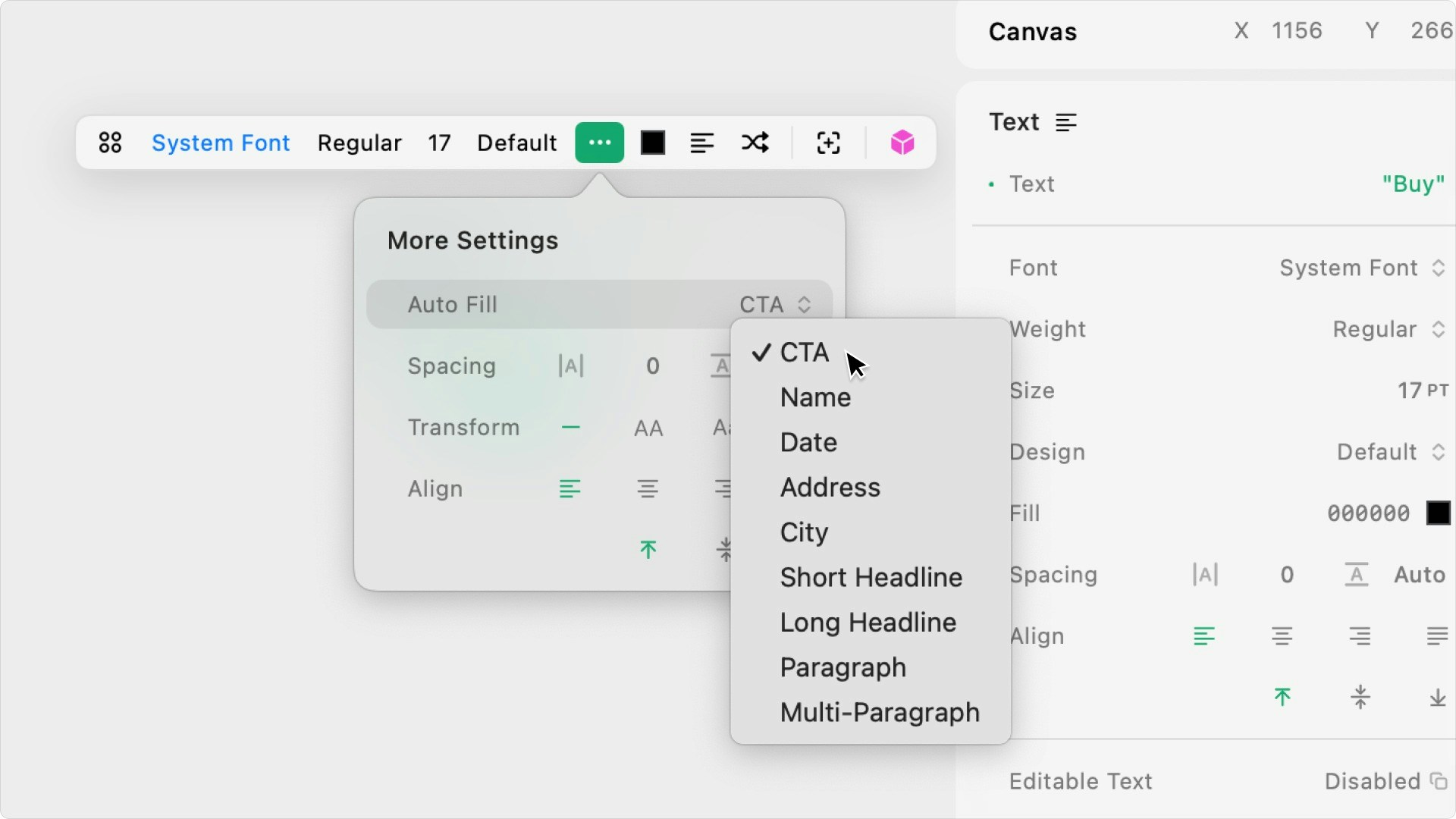
Task: Enable right text alignment in right panel
Action: [1360, 636]
